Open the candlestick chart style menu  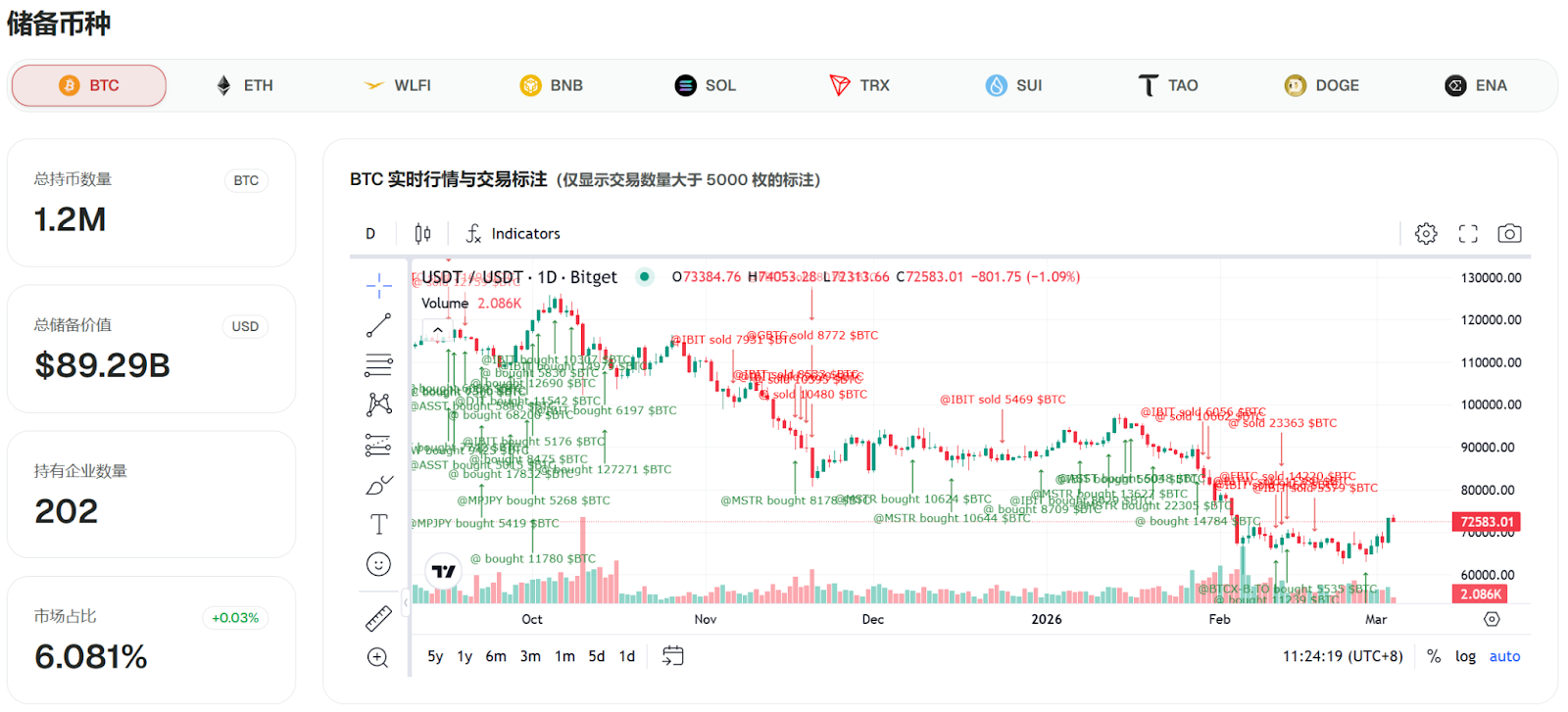tap(422, 233)
